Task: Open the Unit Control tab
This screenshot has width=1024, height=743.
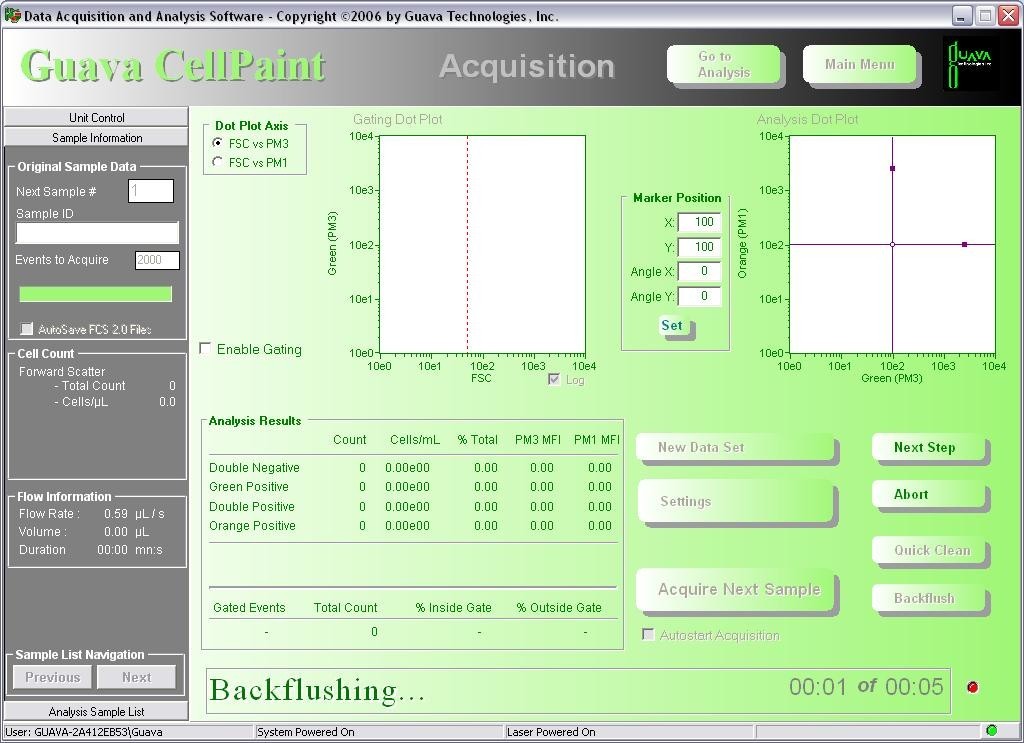Action: [96, 118]
